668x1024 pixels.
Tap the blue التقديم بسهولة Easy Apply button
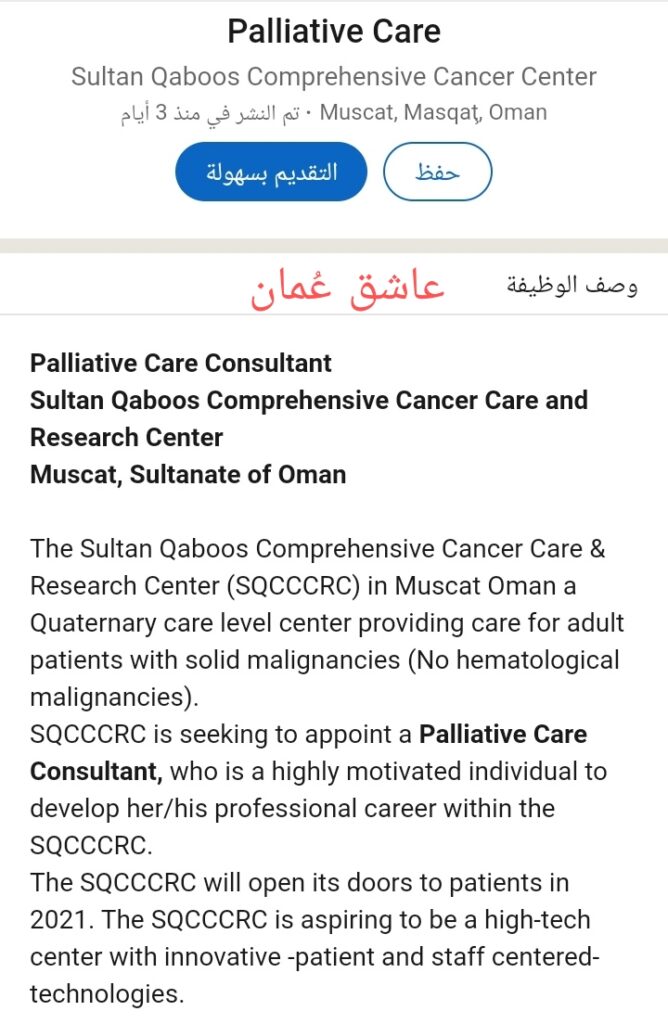tap(271, 172)
